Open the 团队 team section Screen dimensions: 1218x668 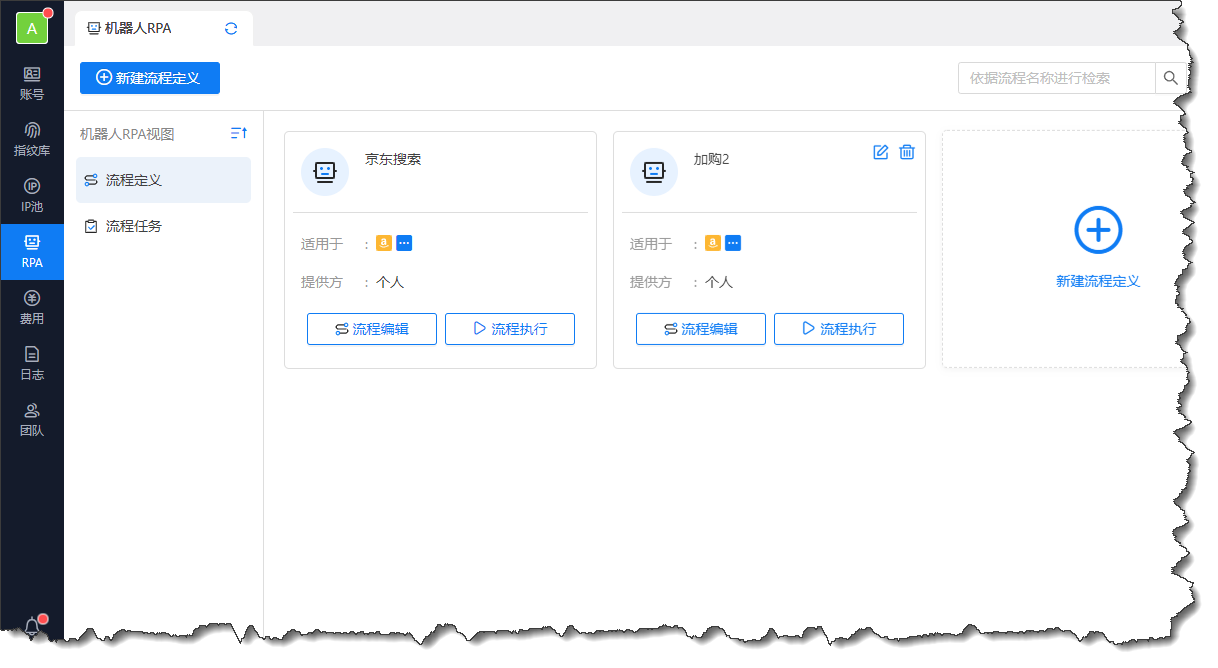tap(32, 420)
